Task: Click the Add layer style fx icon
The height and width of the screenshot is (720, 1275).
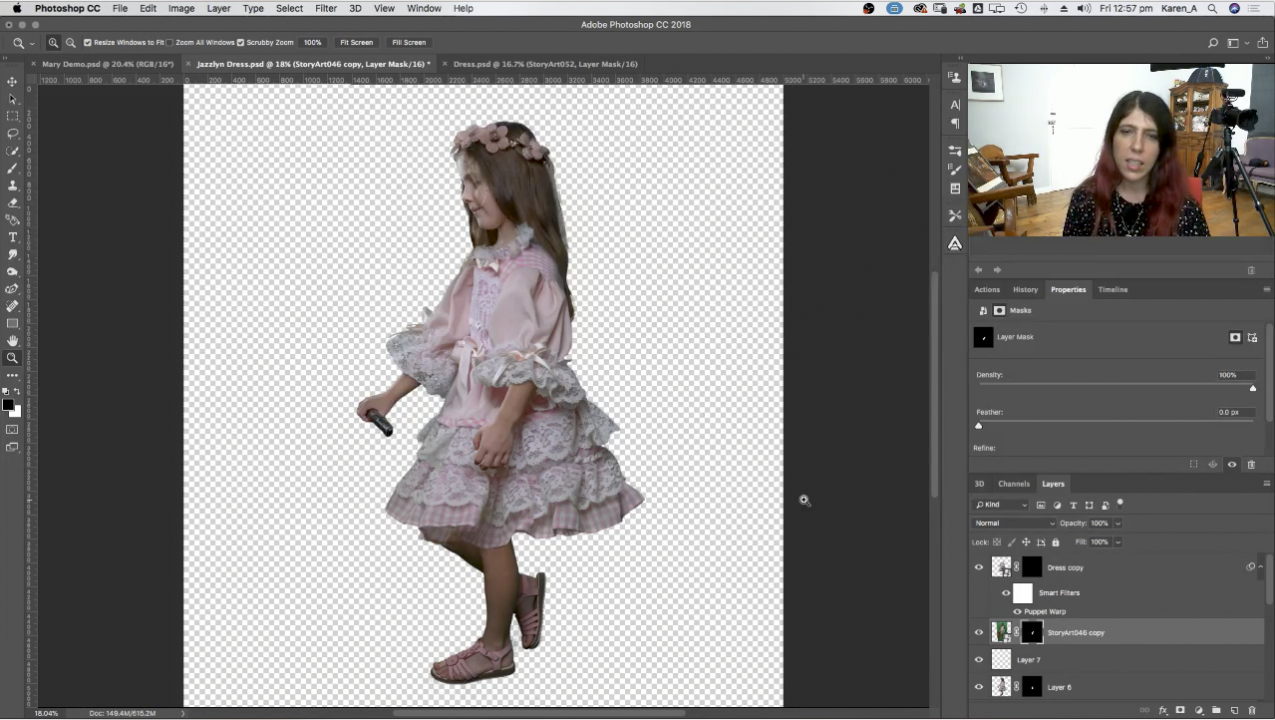Action: [1163, 710]
